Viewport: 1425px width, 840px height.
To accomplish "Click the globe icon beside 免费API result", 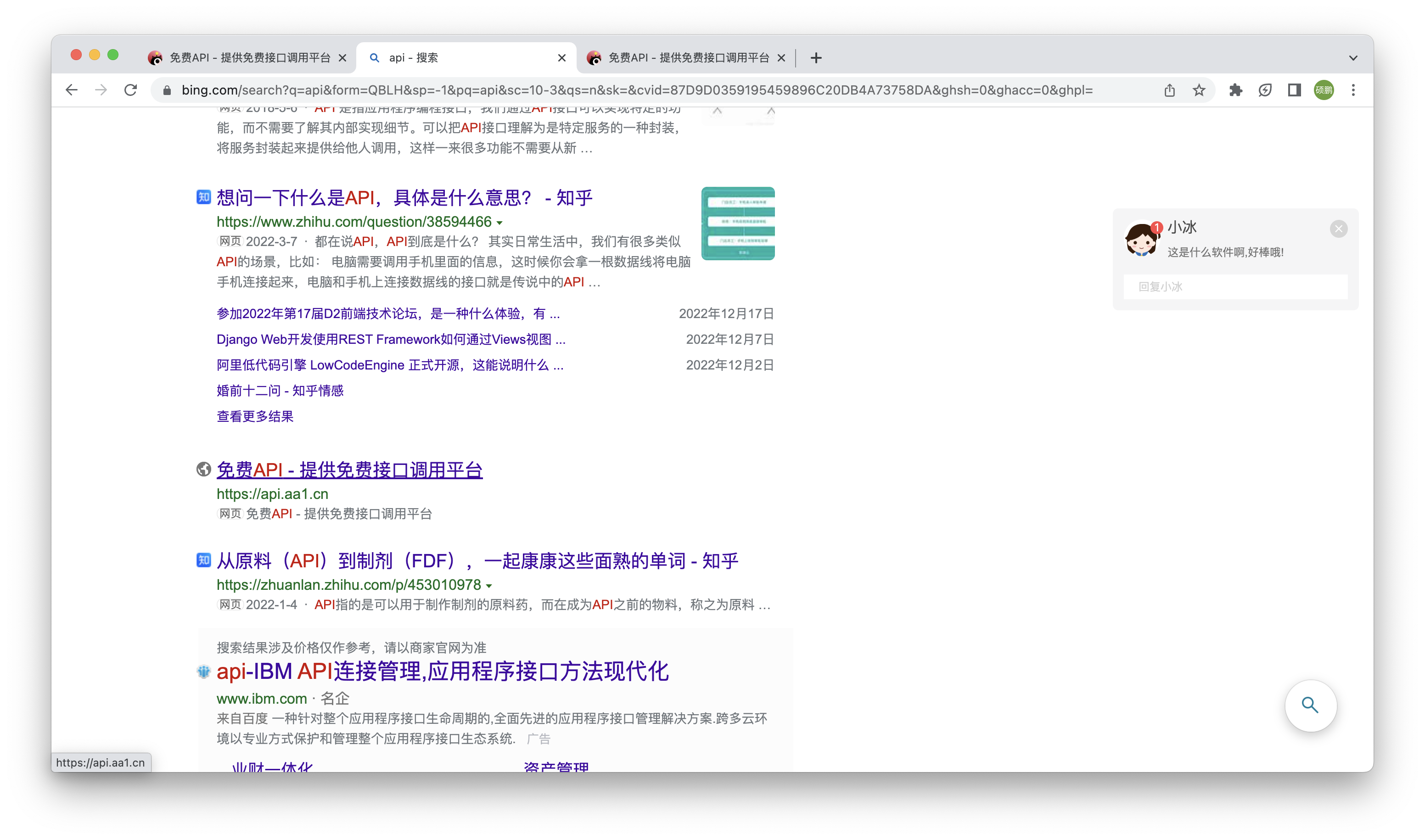I will point(204,469).
